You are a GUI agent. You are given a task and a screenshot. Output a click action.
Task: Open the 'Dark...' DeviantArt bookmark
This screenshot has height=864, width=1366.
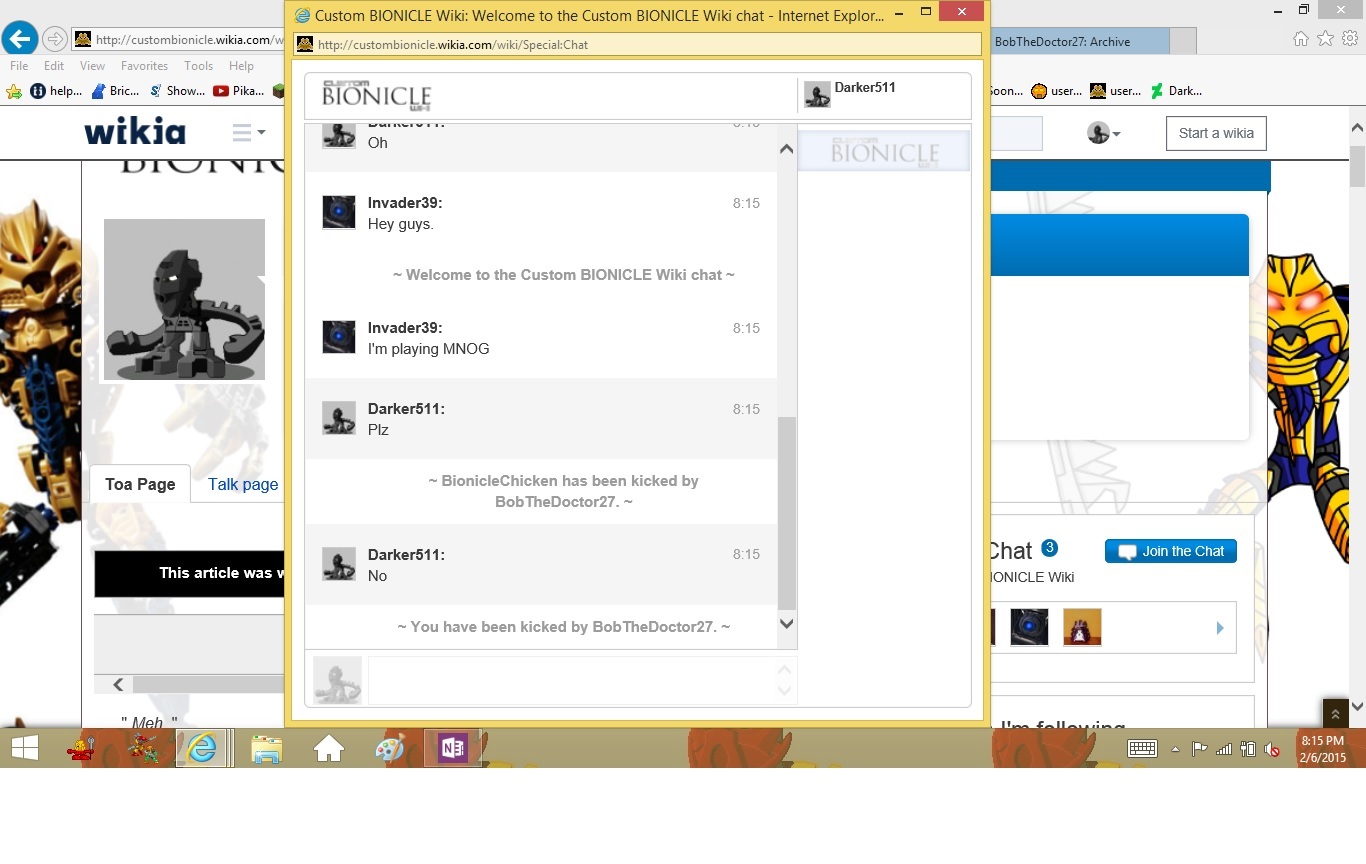1176,91
